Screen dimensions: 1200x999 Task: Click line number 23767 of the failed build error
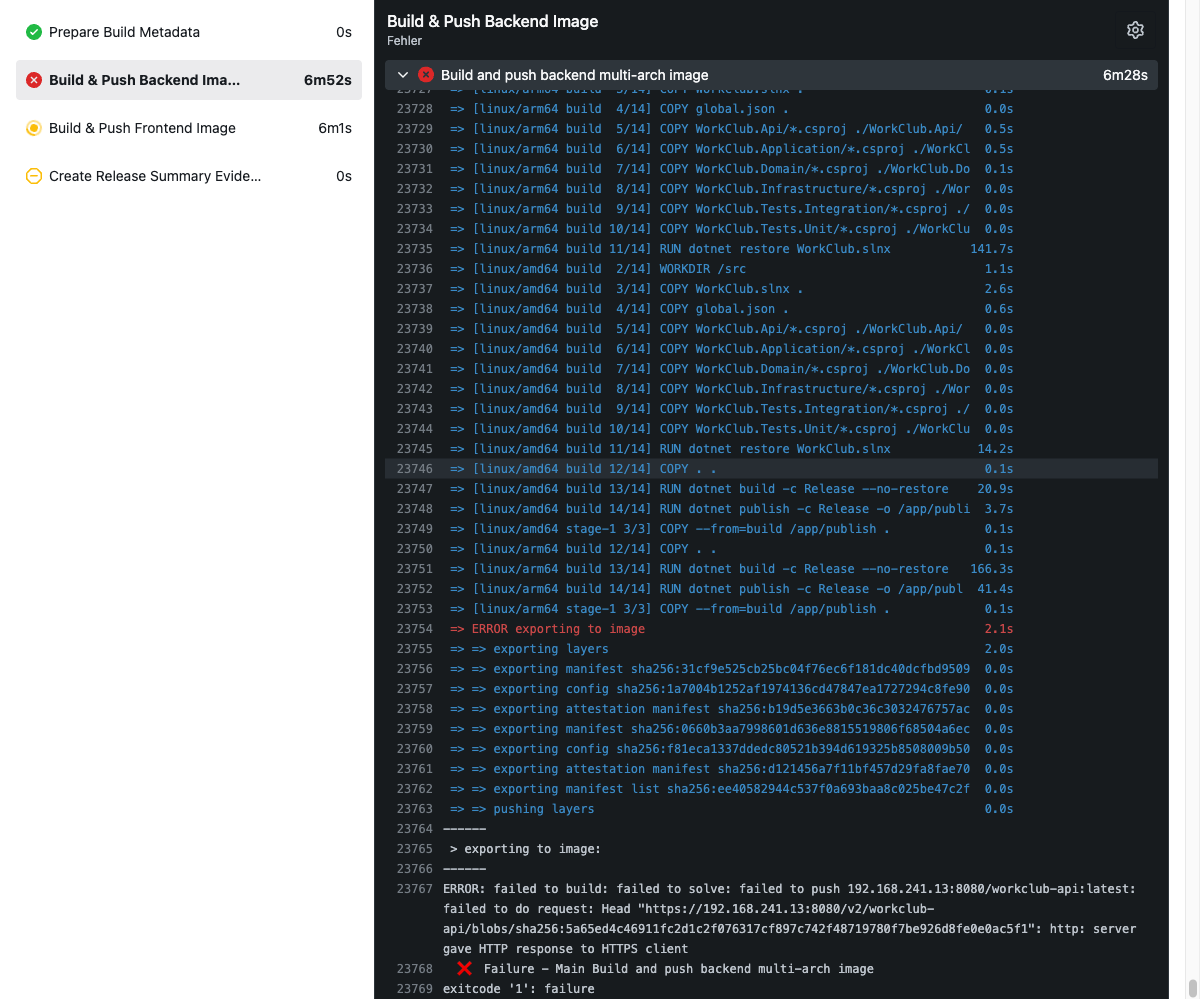point(414,889)
